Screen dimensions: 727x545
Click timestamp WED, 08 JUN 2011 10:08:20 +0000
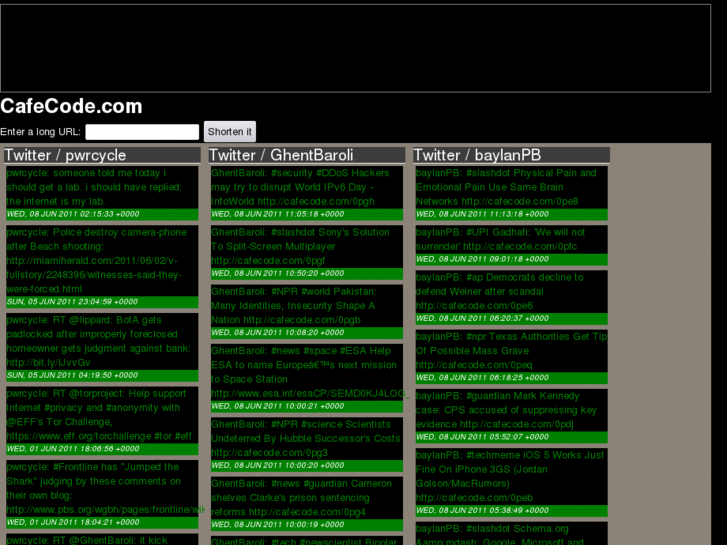point(278,333)
